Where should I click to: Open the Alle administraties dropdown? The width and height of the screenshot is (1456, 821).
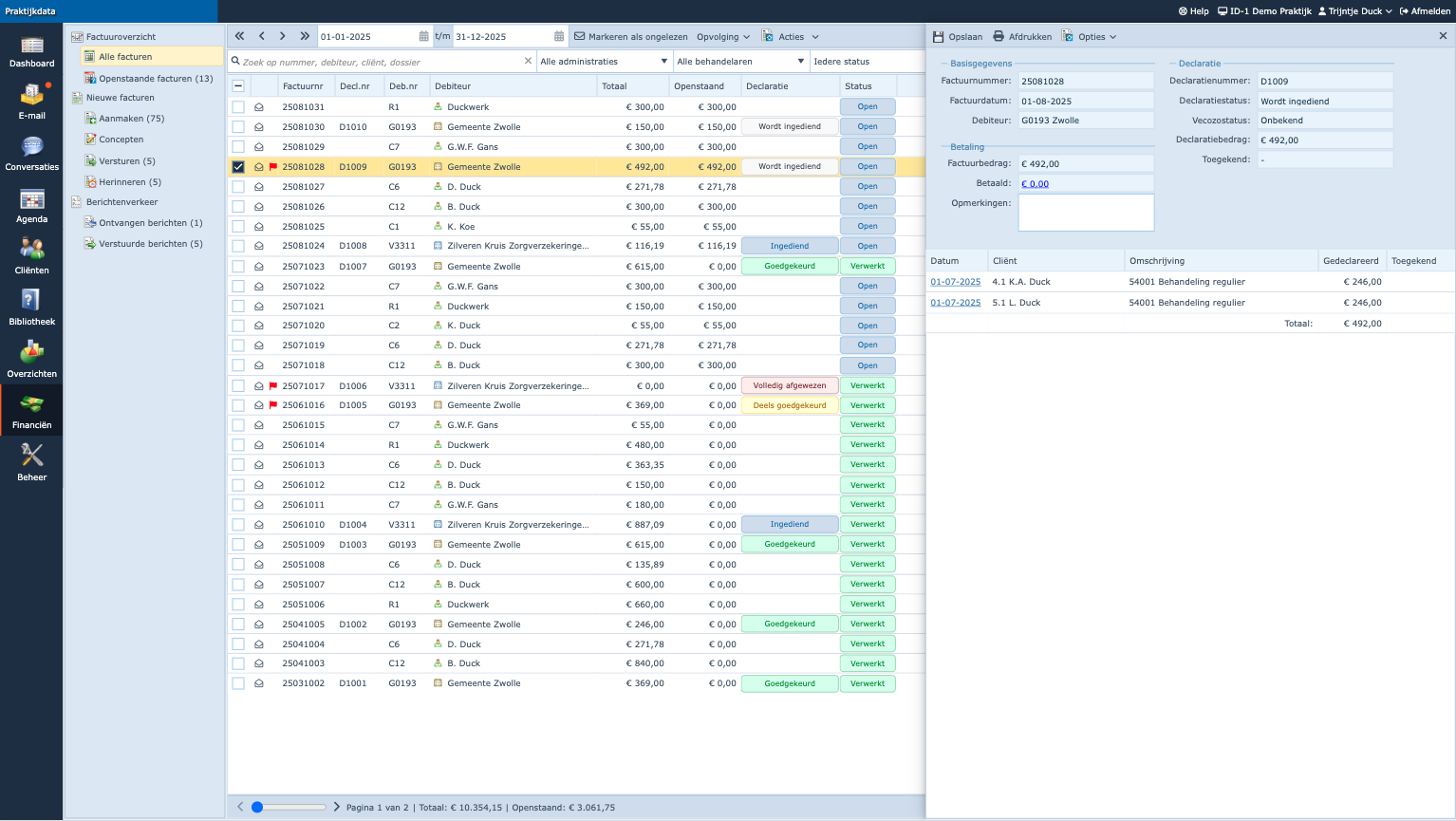pos(604,62)
